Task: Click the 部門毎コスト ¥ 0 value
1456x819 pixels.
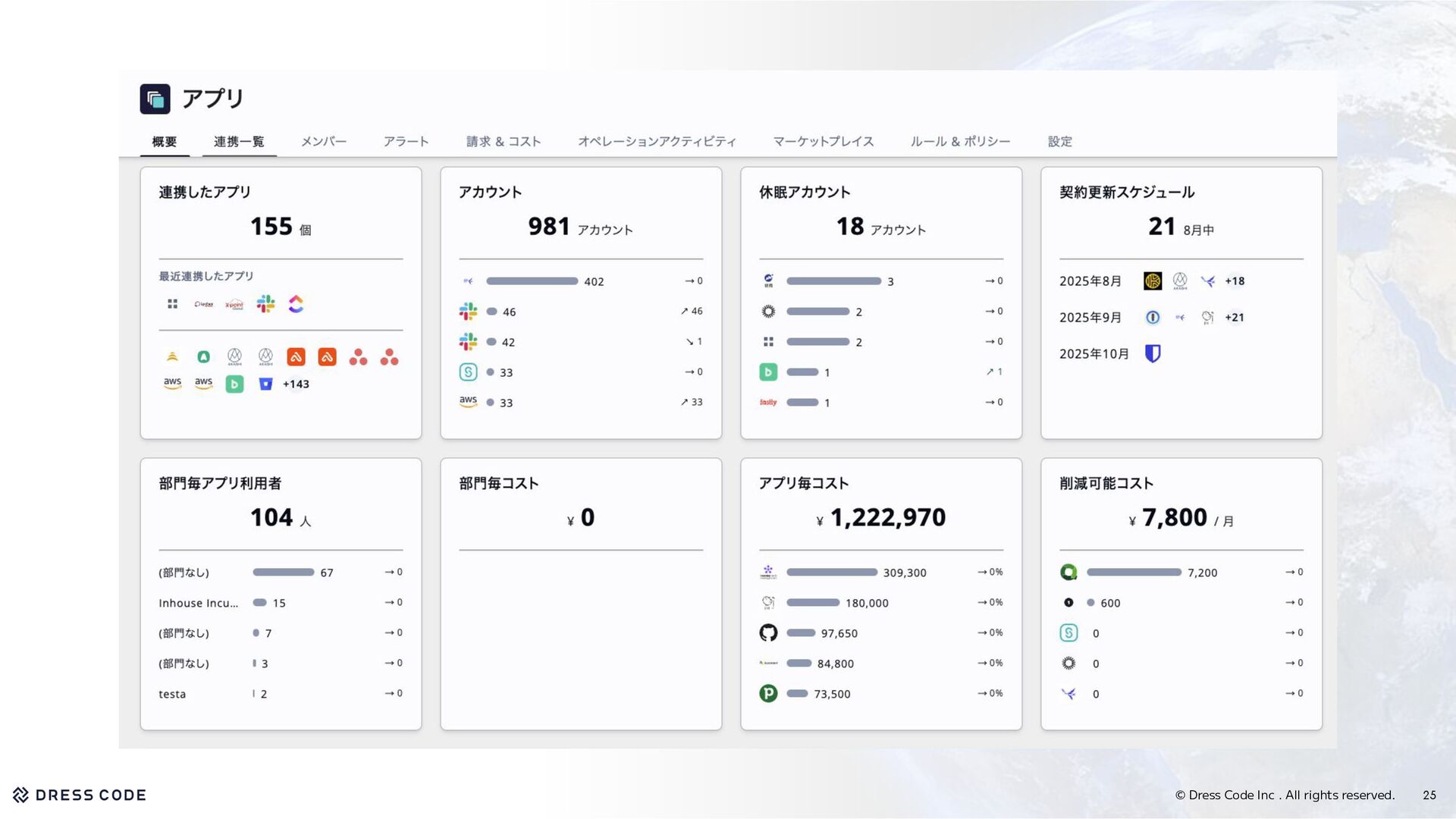Action: [x=581, y=518]
